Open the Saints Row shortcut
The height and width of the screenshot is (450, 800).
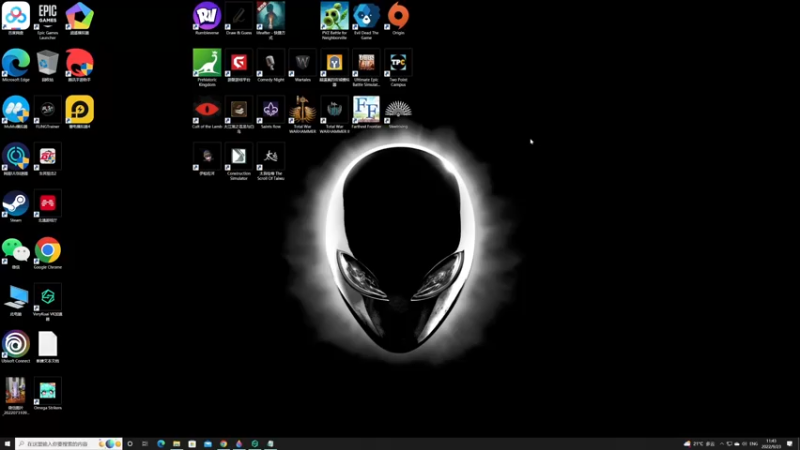270,111
